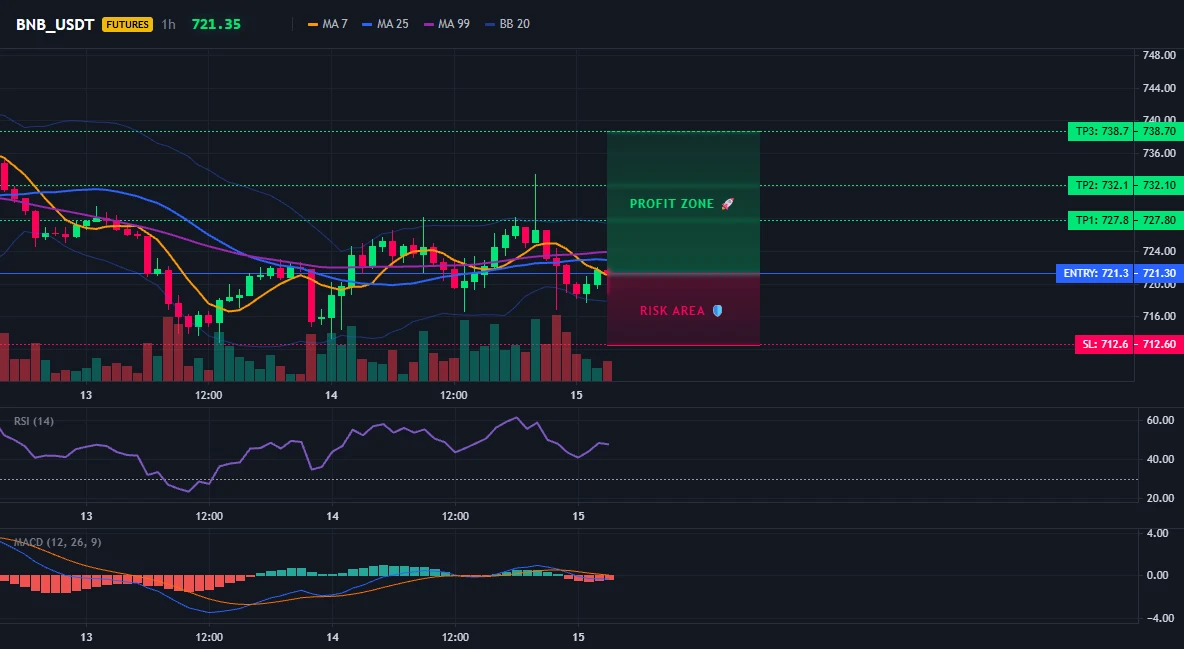Click the 60.00 RSI axis value
Screen dimensions: 1184x649
(1161, 420)
